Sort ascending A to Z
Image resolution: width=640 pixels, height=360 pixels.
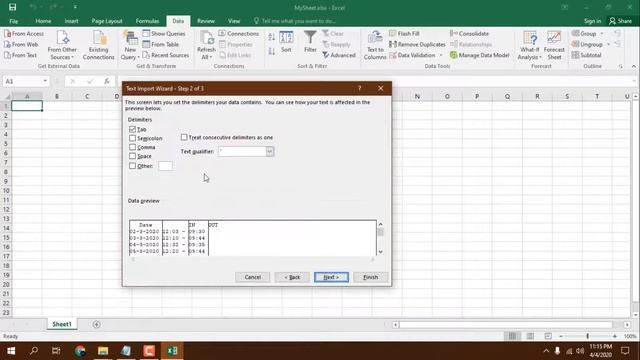pyautogui.click(x=271, y=38)
